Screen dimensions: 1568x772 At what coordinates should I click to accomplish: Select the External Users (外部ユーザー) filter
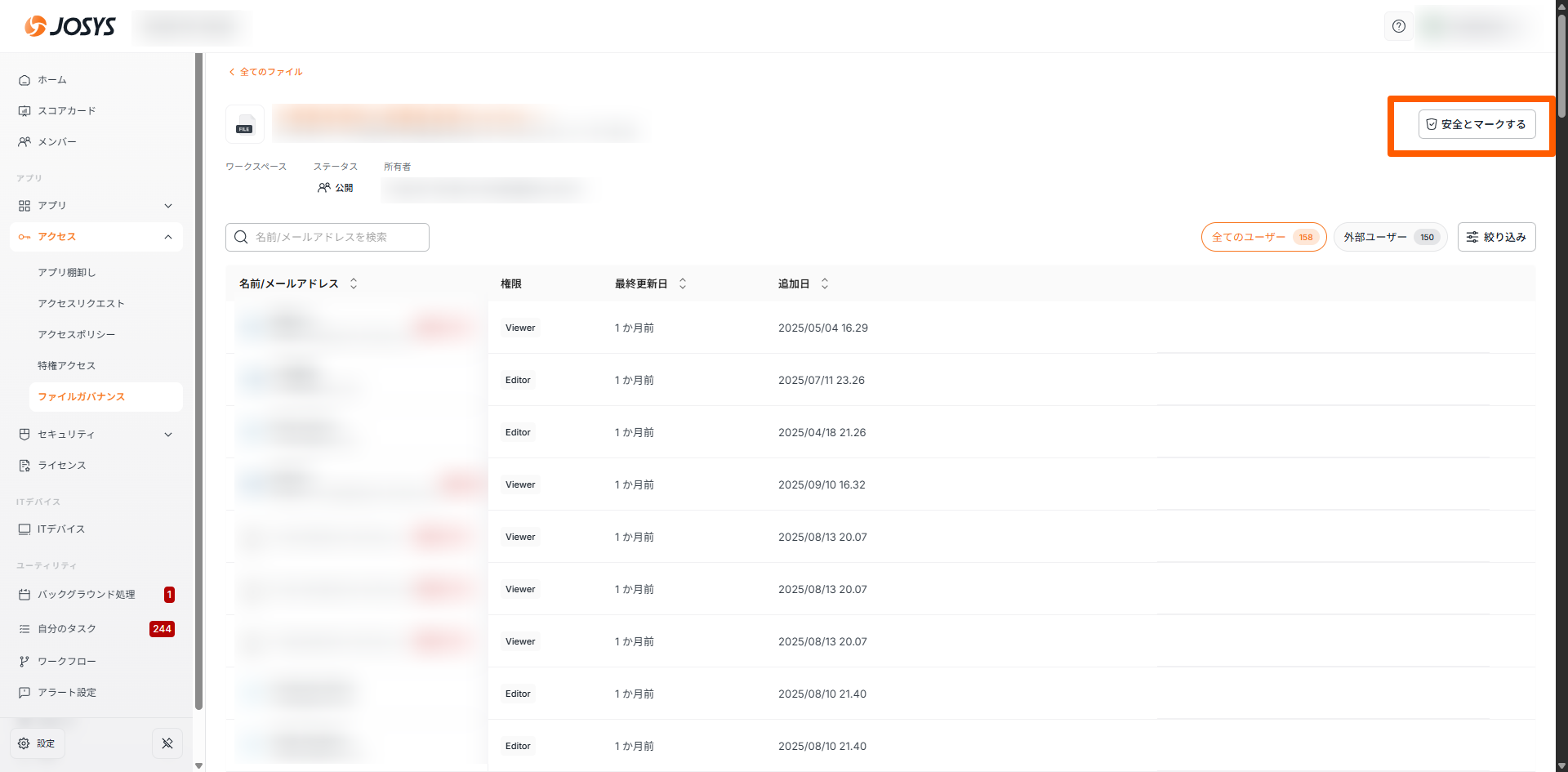click(x=1389, y=237)
